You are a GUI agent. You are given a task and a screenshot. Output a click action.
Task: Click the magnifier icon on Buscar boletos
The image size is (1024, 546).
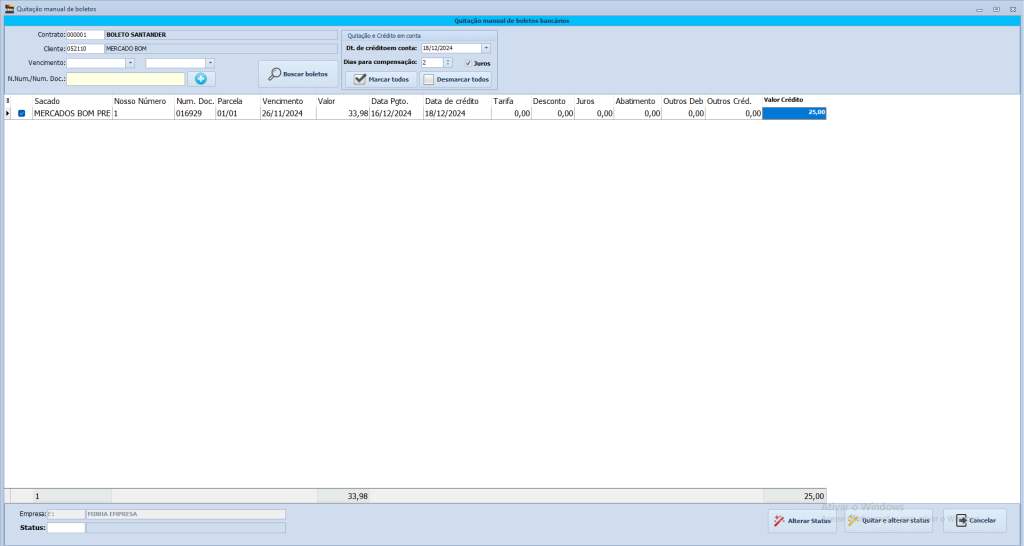[x=274, y=74]
